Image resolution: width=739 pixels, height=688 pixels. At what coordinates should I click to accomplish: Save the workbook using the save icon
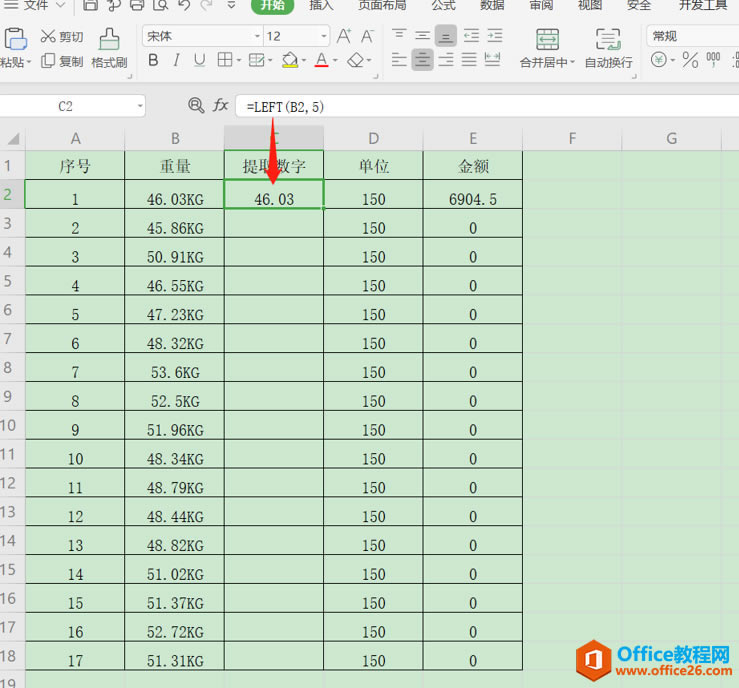tap(90, 5)
